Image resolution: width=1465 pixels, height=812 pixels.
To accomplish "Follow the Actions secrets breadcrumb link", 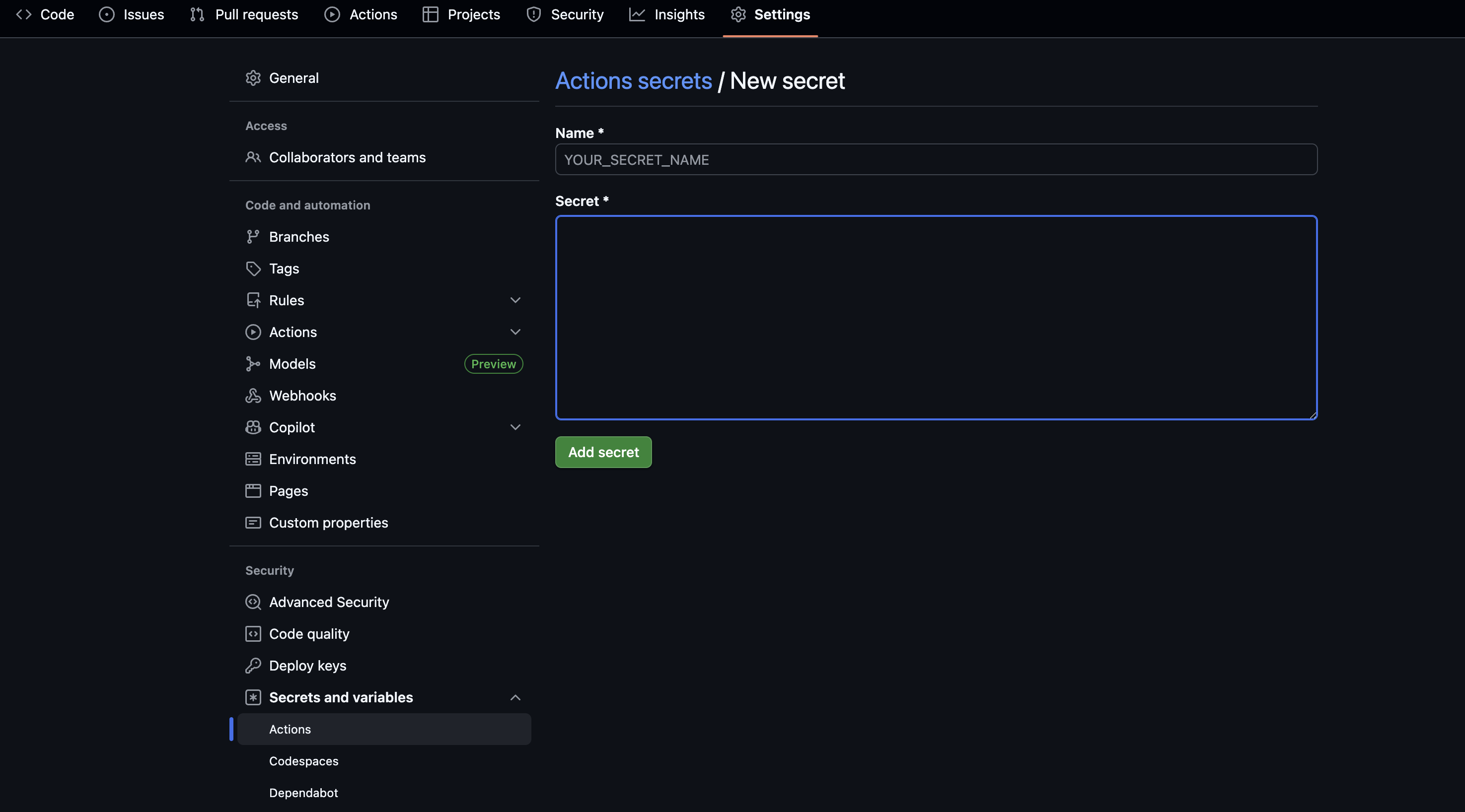I will coord(634,81).
